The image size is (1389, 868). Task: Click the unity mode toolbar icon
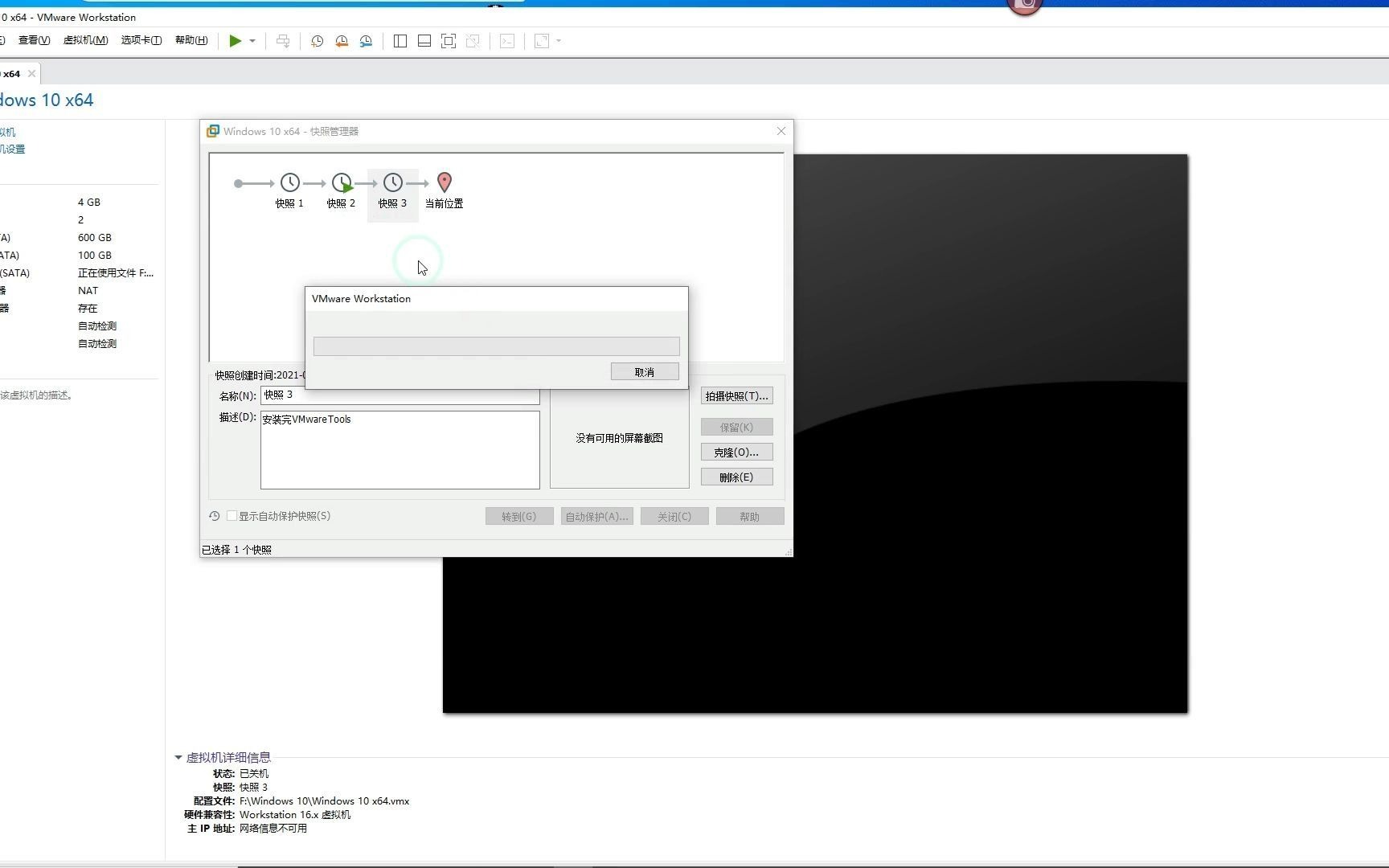pos(473,41)
